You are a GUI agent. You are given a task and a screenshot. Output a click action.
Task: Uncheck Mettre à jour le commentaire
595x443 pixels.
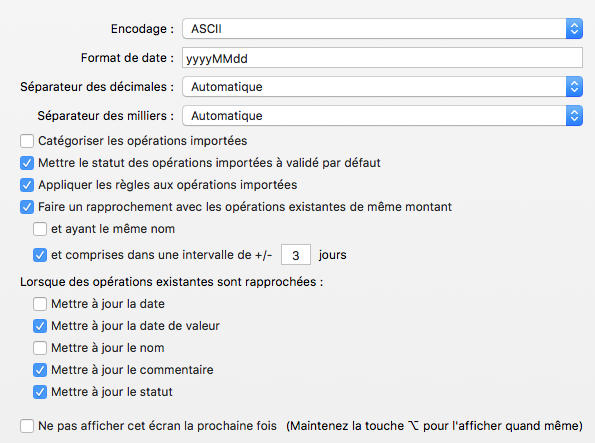coord(40,370)
